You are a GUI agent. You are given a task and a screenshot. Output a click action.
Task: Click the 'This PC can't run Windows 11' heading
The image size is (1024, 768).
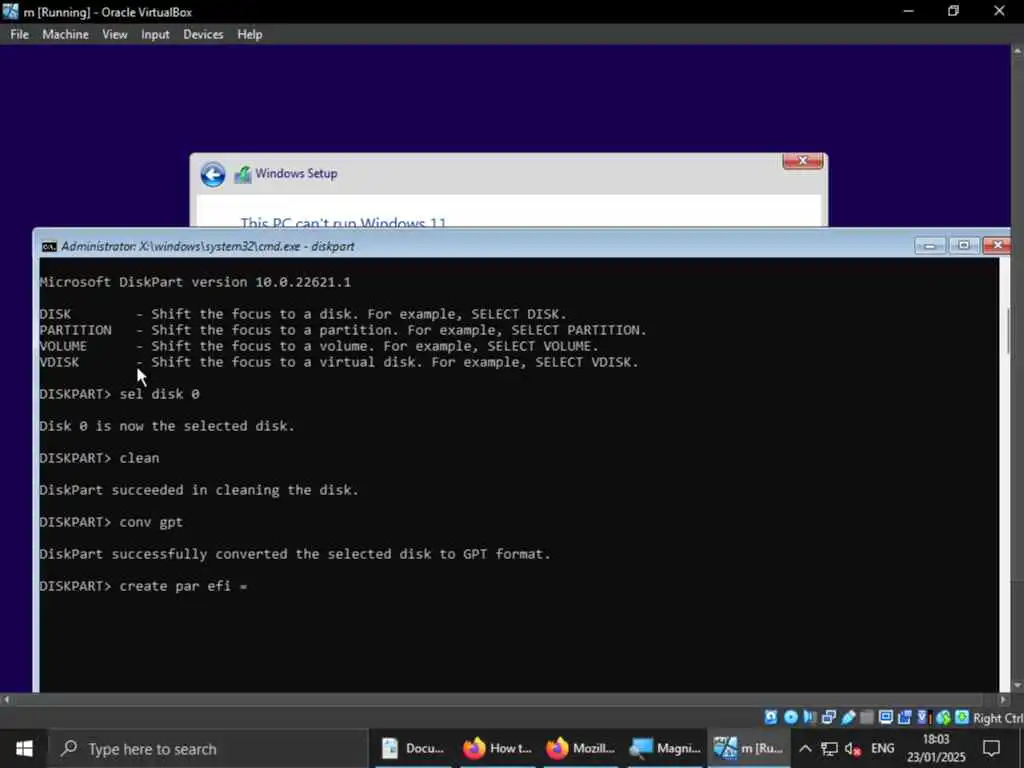pyautogui.click(x=344, y=222)
